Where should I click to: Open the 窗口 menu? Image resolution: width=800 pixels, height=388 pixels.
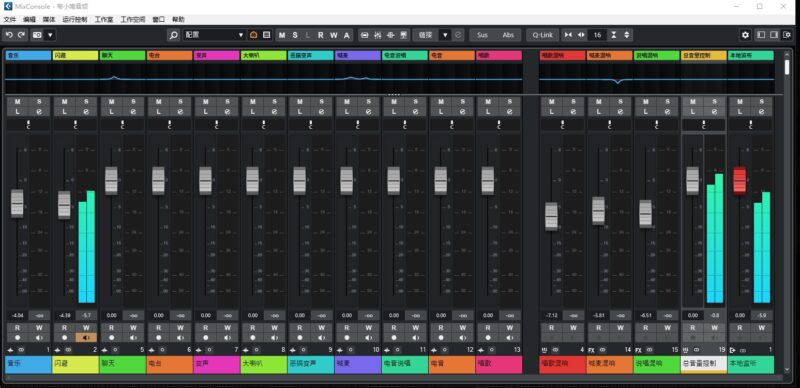coord(159,19)
